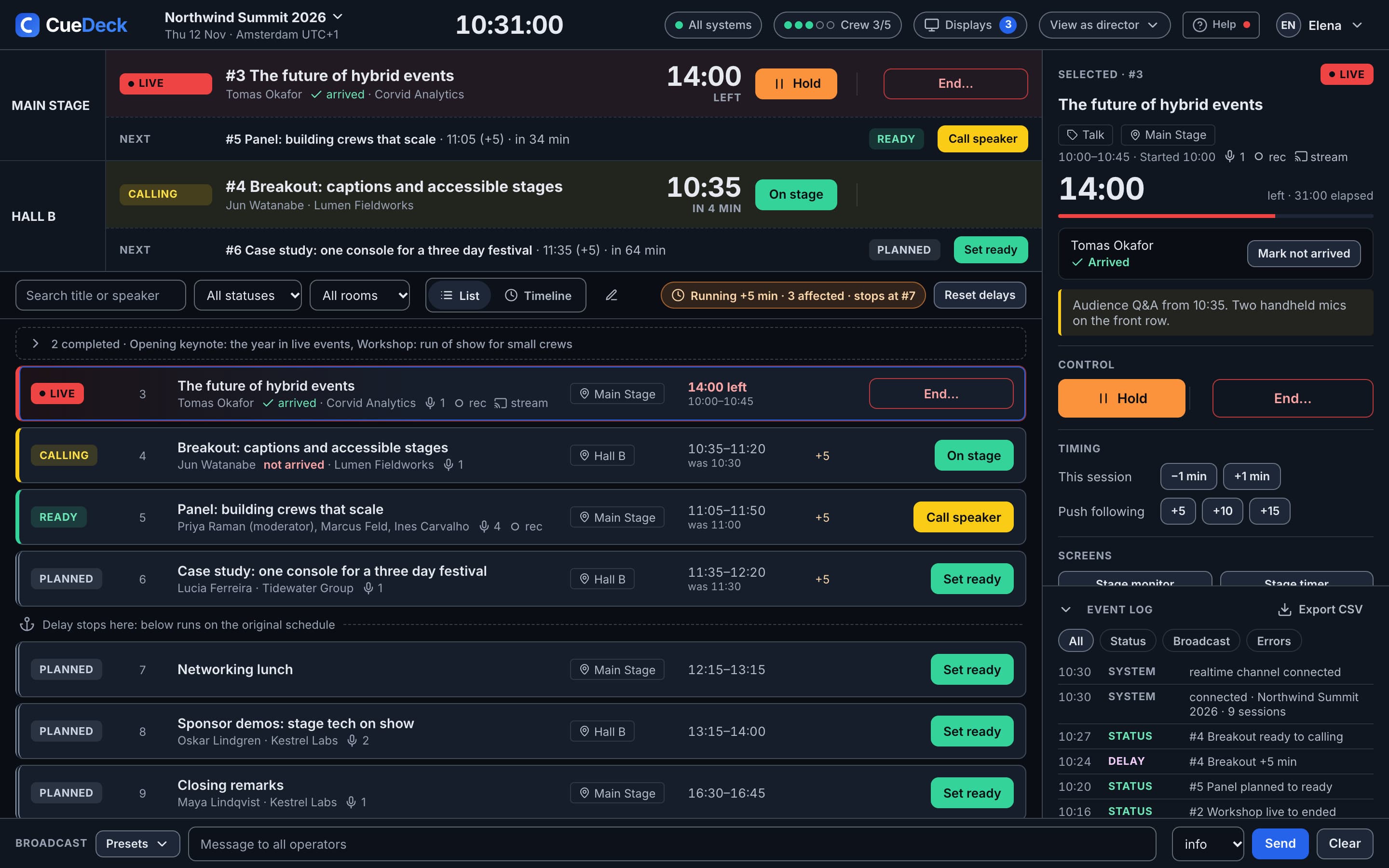
Task: Open the broadcast Presets dropdown
Action: click(137, 844)
